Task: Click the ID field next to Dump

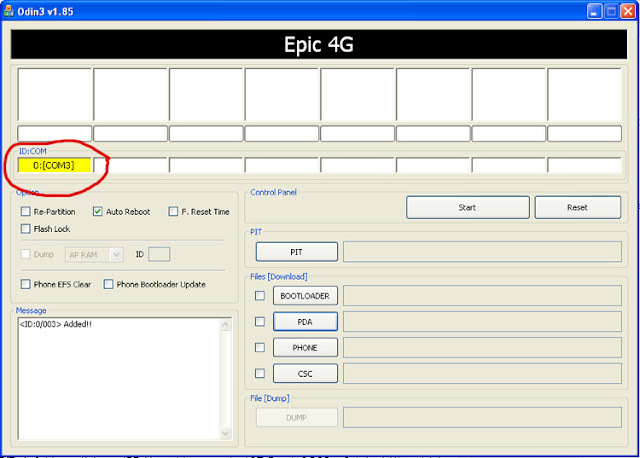Action: coord(159,254)
